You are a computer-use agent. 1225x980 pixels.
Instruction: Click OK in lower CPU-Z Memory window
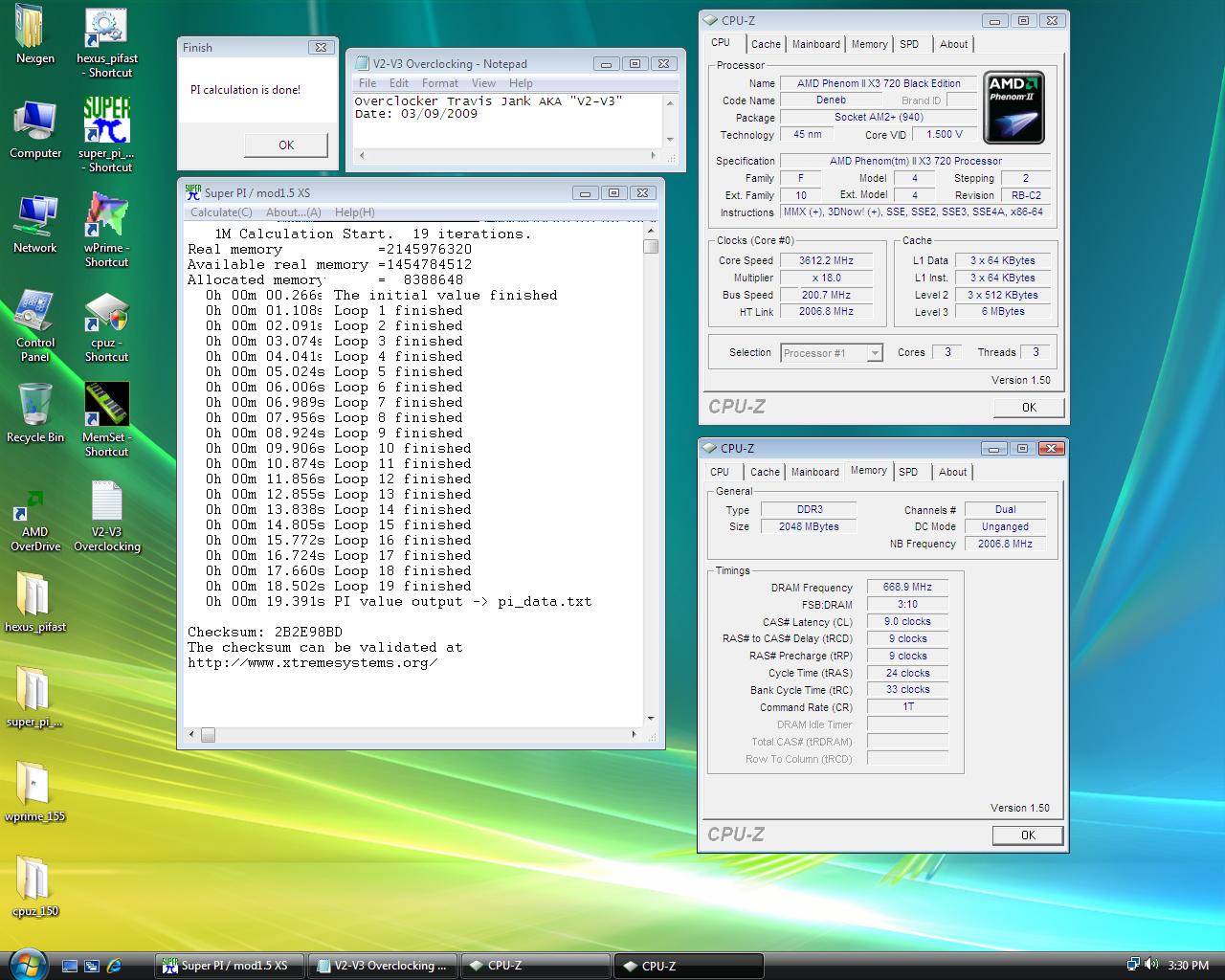[x=1028, y=835]
